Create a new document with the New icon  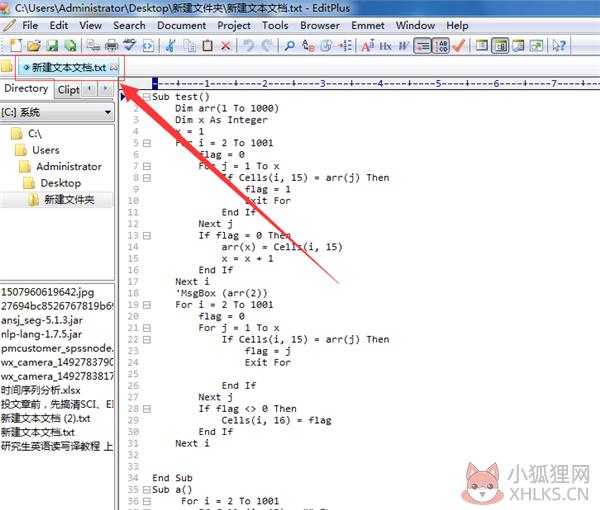16,46
